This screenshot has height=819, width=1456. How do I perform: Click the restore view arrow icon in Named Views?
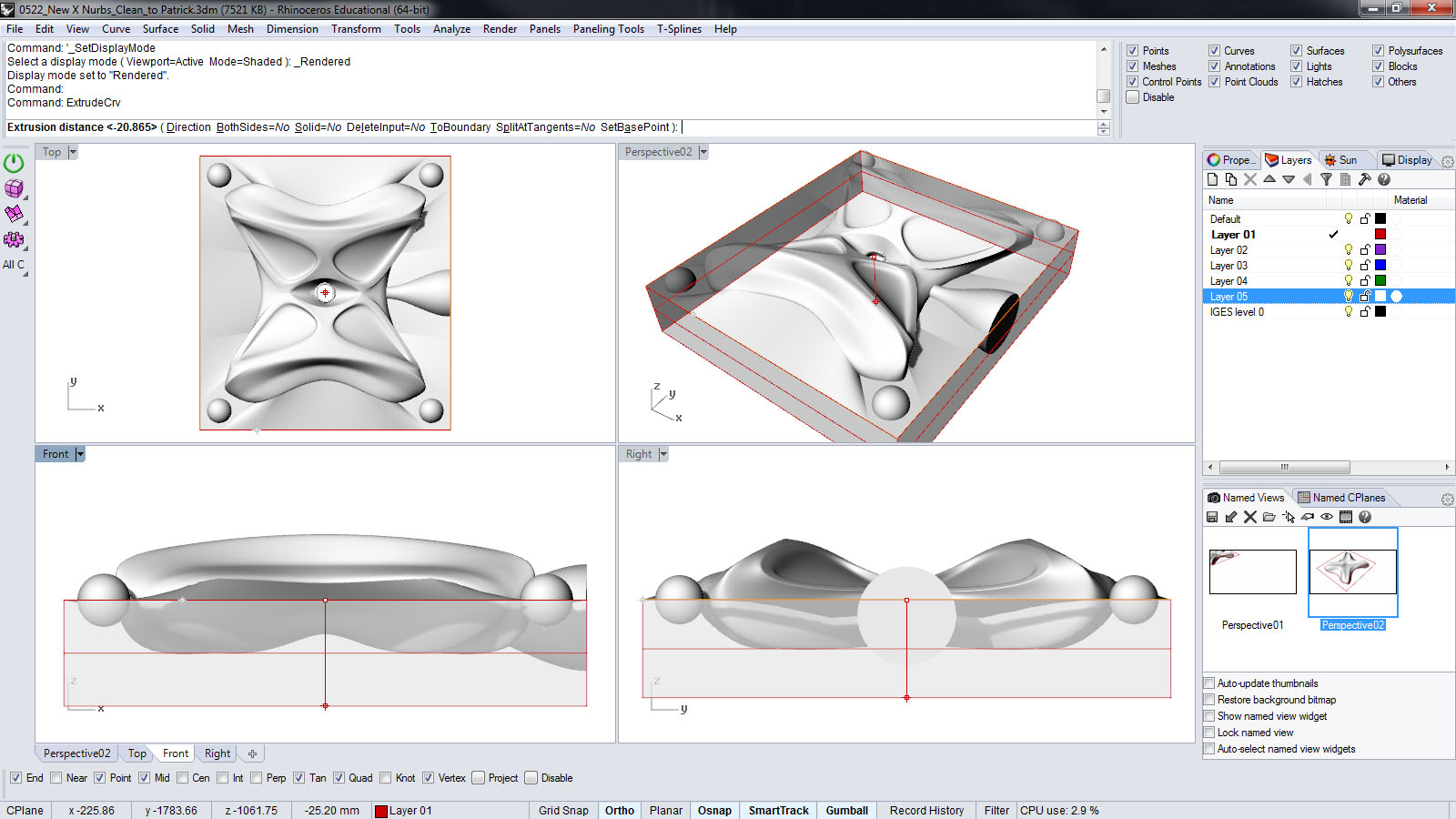(x=1231, y=517)
